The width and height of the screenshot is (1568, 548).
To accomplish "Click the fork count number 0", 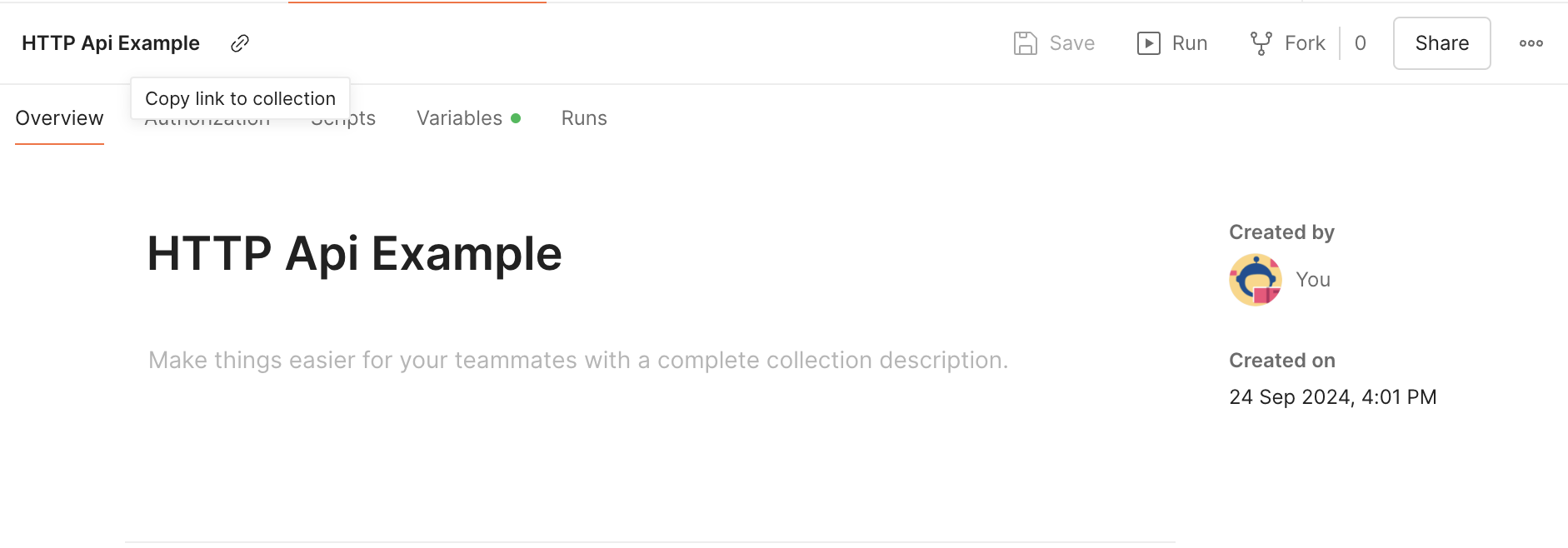I will click(1360, 43).
